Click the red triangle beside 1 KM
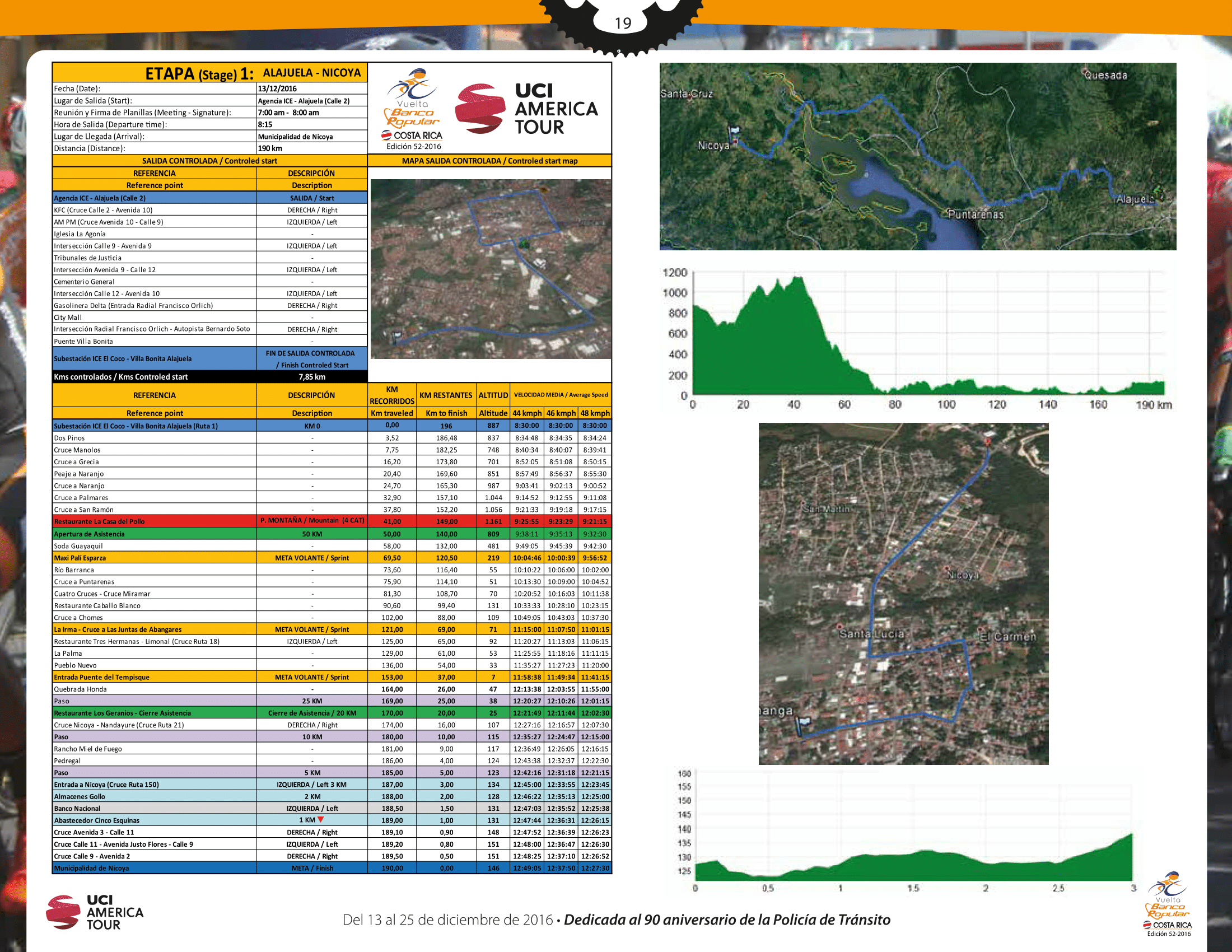Screen dimensions: 1232x952 pyautogui.click(x=320, y=819)
